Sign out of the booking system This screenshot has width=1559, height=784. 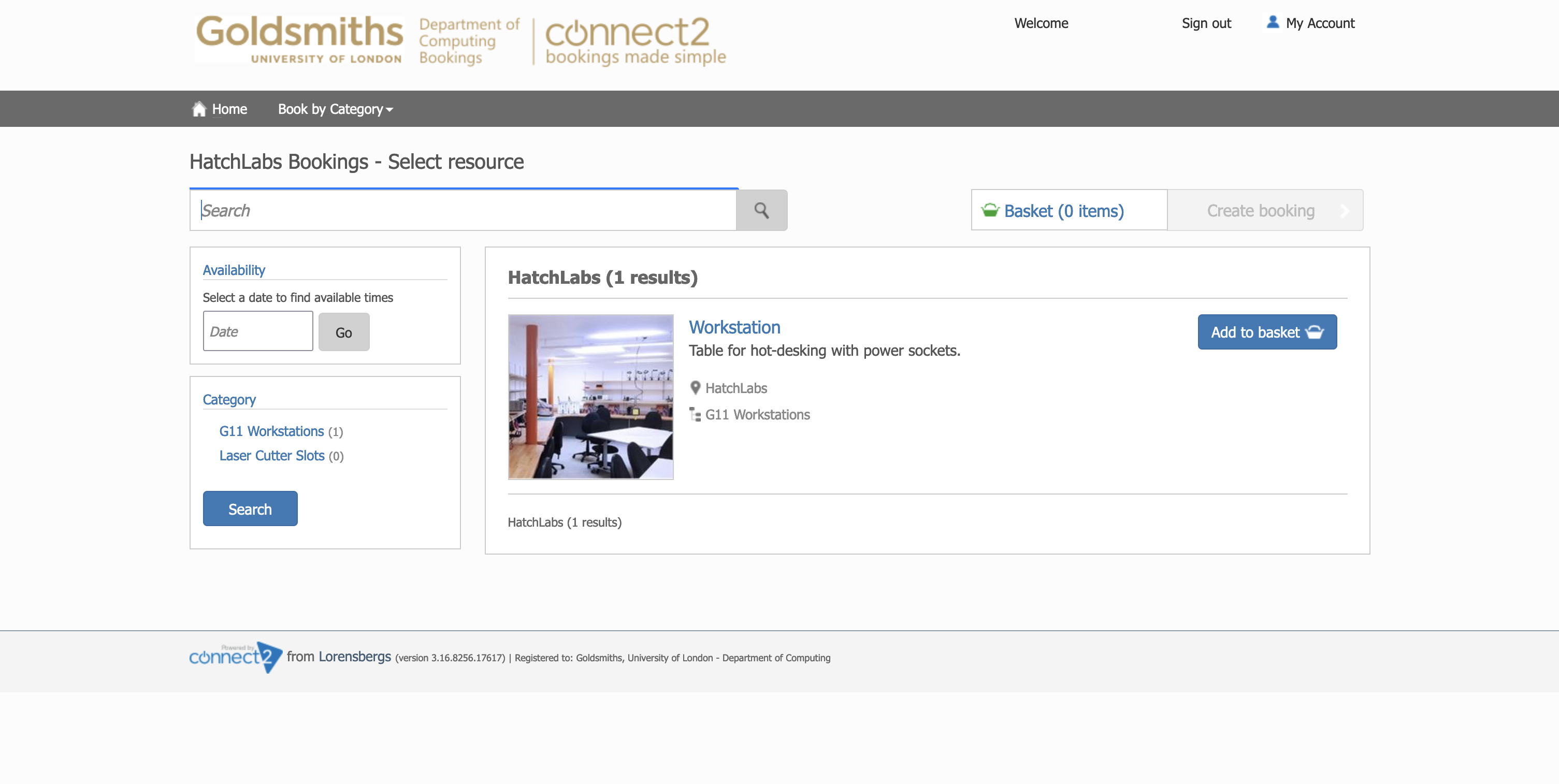[x=1206, y=23]
